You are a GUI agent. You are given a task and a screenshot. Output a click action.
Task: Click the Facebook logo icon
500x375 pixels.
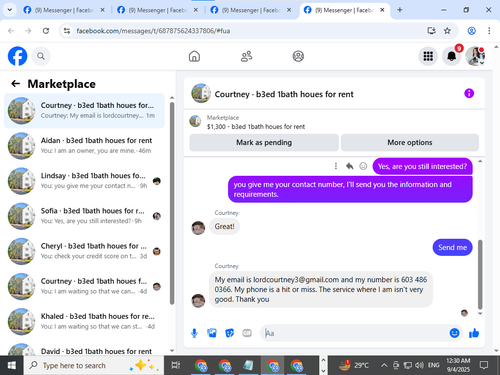click(x=17, y=56)
